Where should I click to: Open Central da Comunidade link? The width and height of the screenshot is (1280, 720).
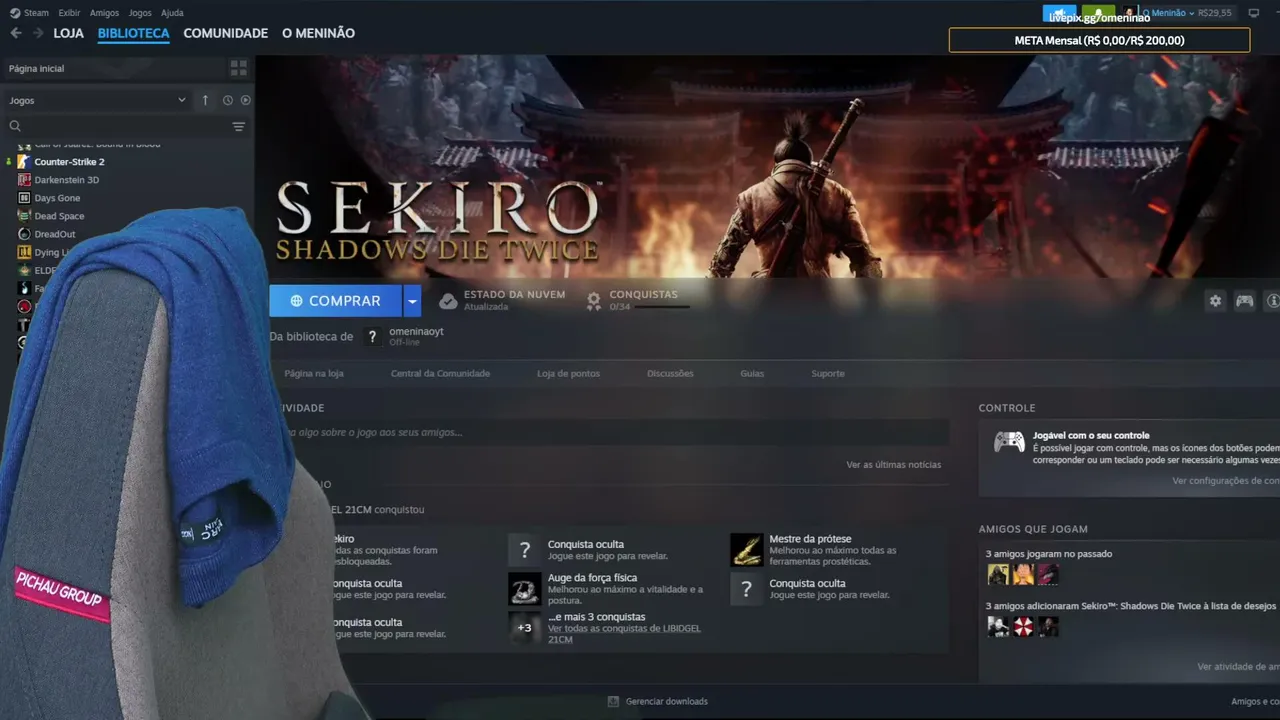click(440, 373)
